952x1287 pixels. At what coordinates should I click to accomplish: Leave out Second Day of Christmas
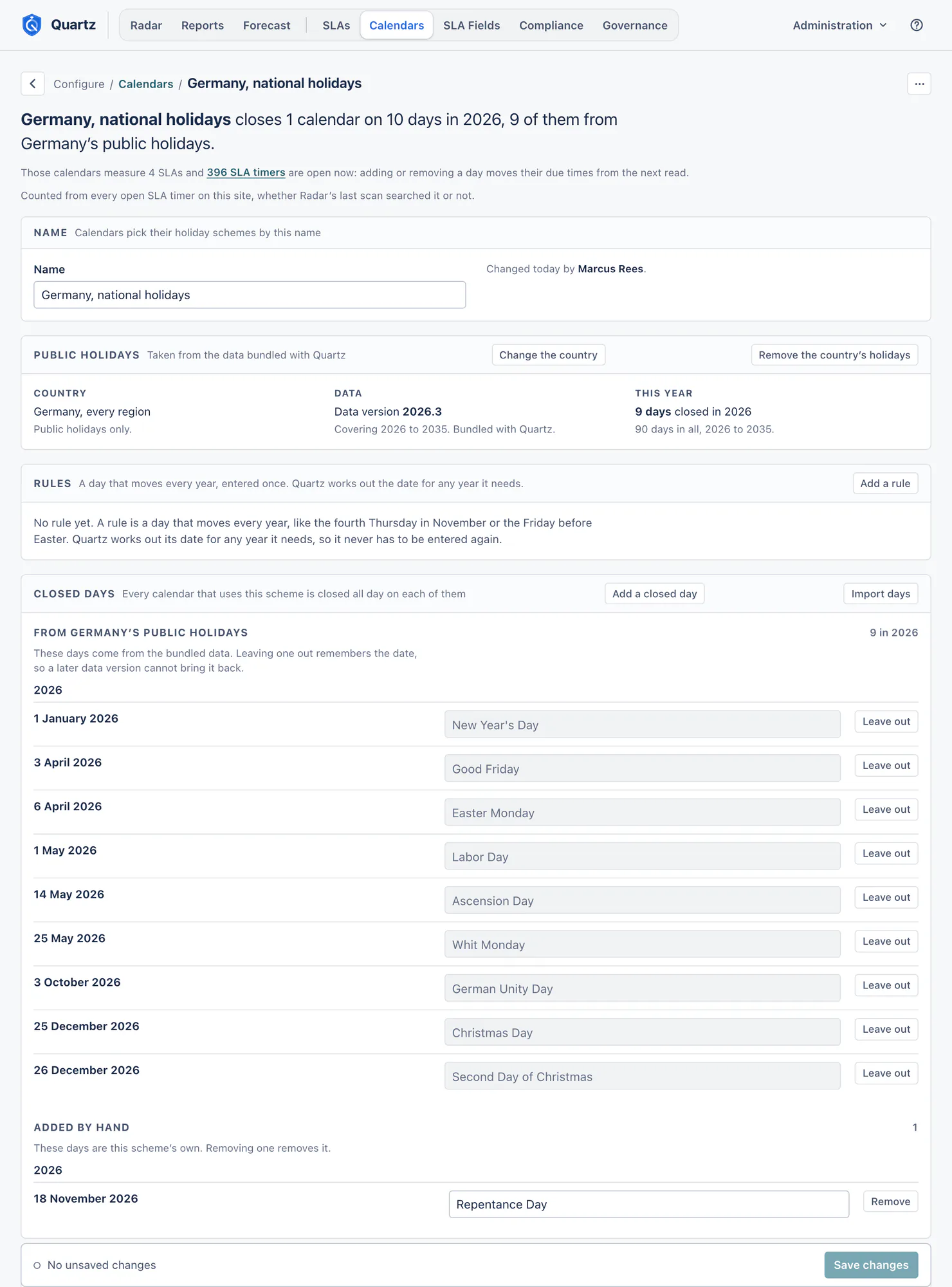pyautogui.click(x=886, y=1073)
